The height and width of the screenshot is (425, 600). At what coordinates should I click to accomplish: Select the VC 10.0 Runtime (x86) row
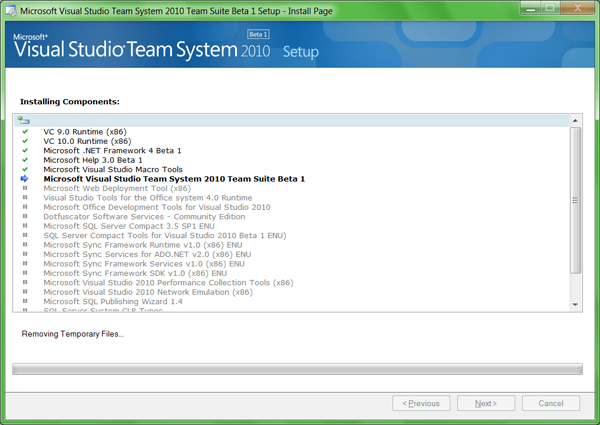[x=87, y=141]
